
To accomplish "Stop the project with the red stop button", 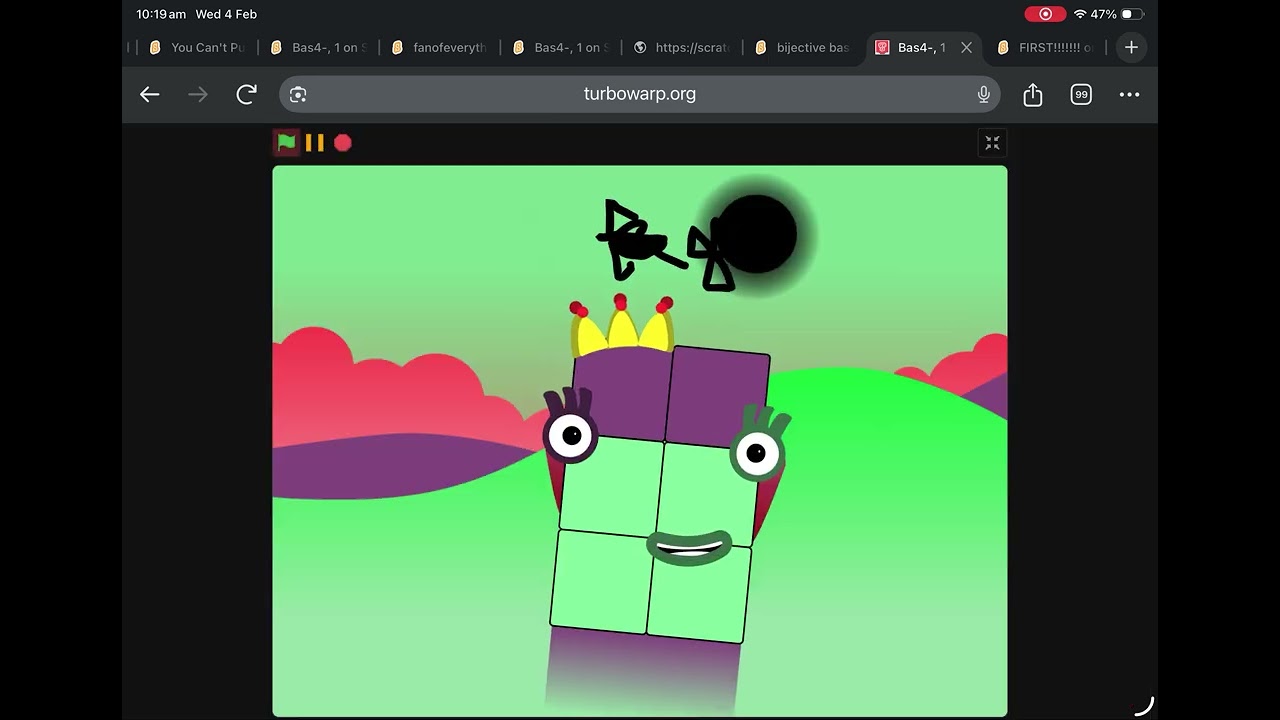I will [343, 143].
